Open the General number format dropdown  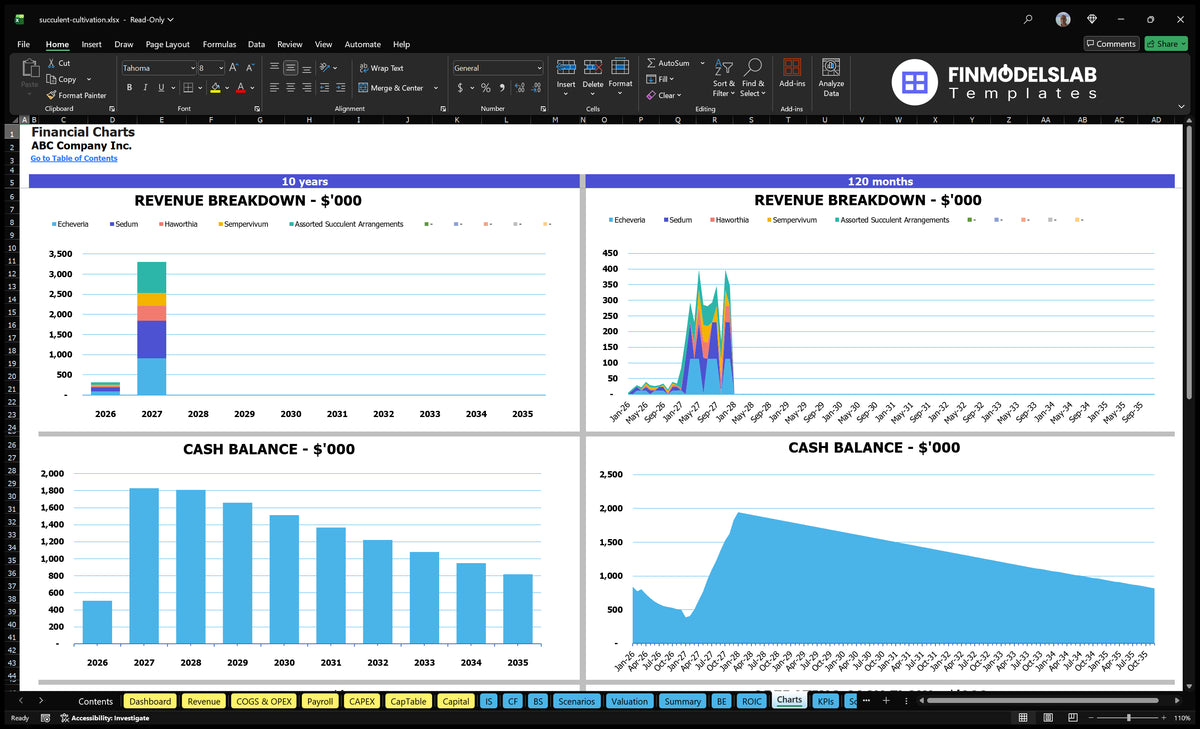[x=539, y=68]
